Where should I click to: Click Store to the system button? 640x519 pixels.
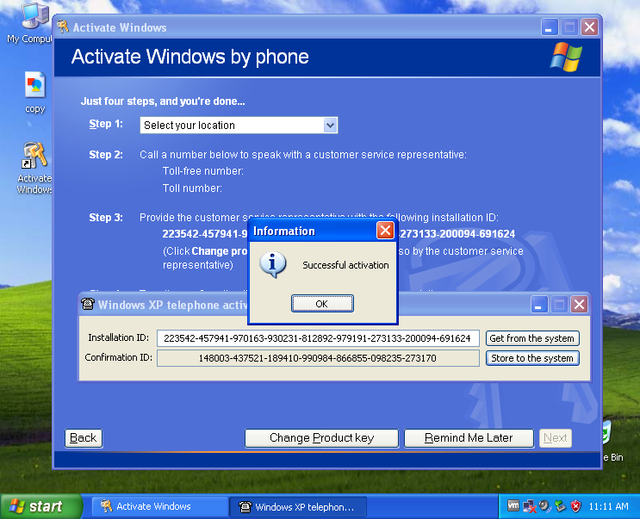pyautogui.click(x=532, y=358)
